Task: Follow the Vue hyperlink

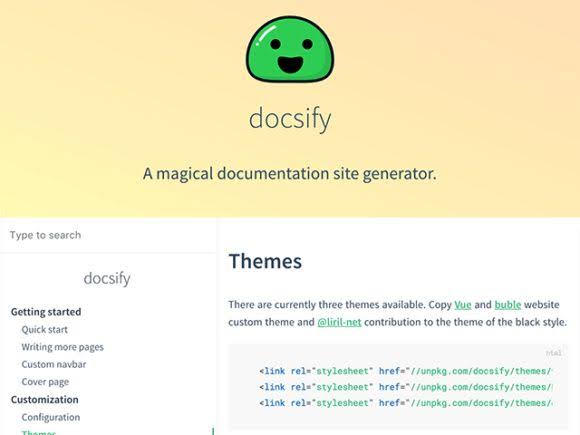Action: (463, 305)
